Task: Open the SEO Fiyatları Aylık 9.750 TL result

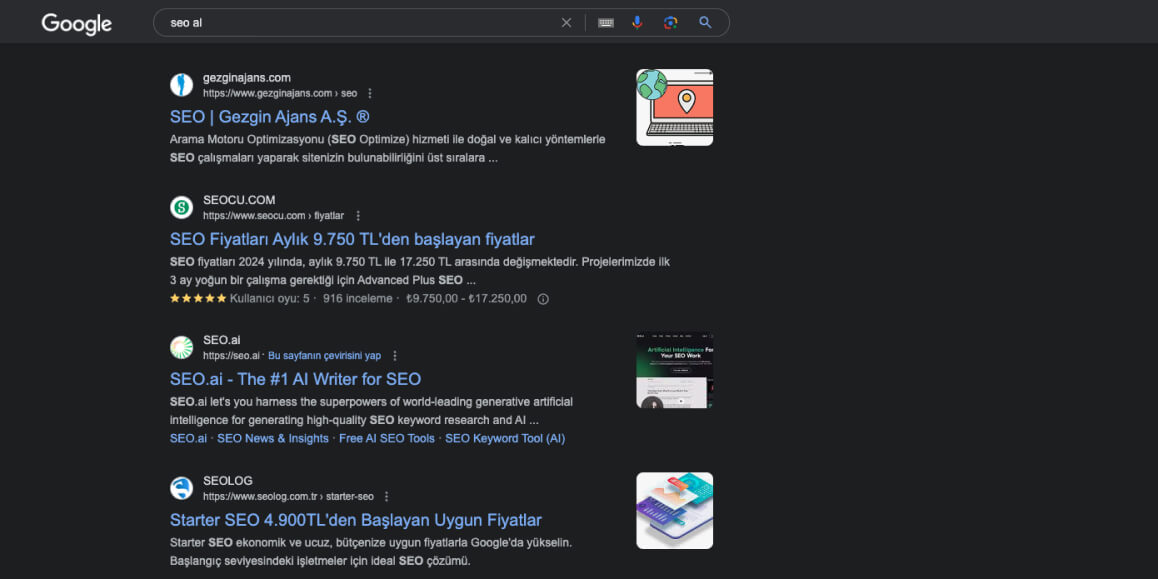Action: click(352, 239)
